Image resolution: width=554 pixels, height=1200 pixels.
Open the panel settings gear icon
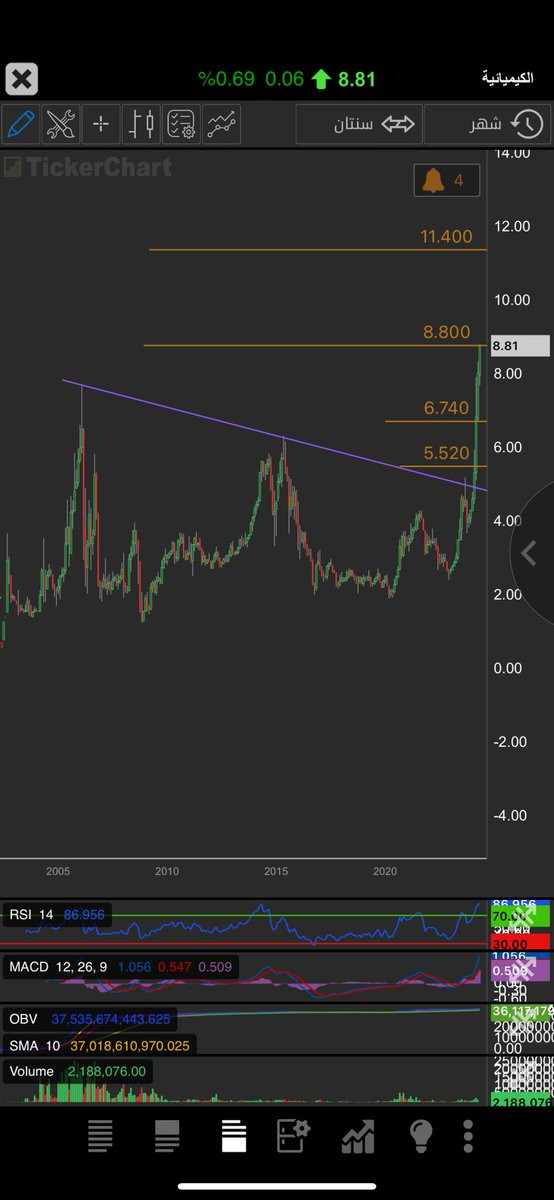tap(291, 1136)
